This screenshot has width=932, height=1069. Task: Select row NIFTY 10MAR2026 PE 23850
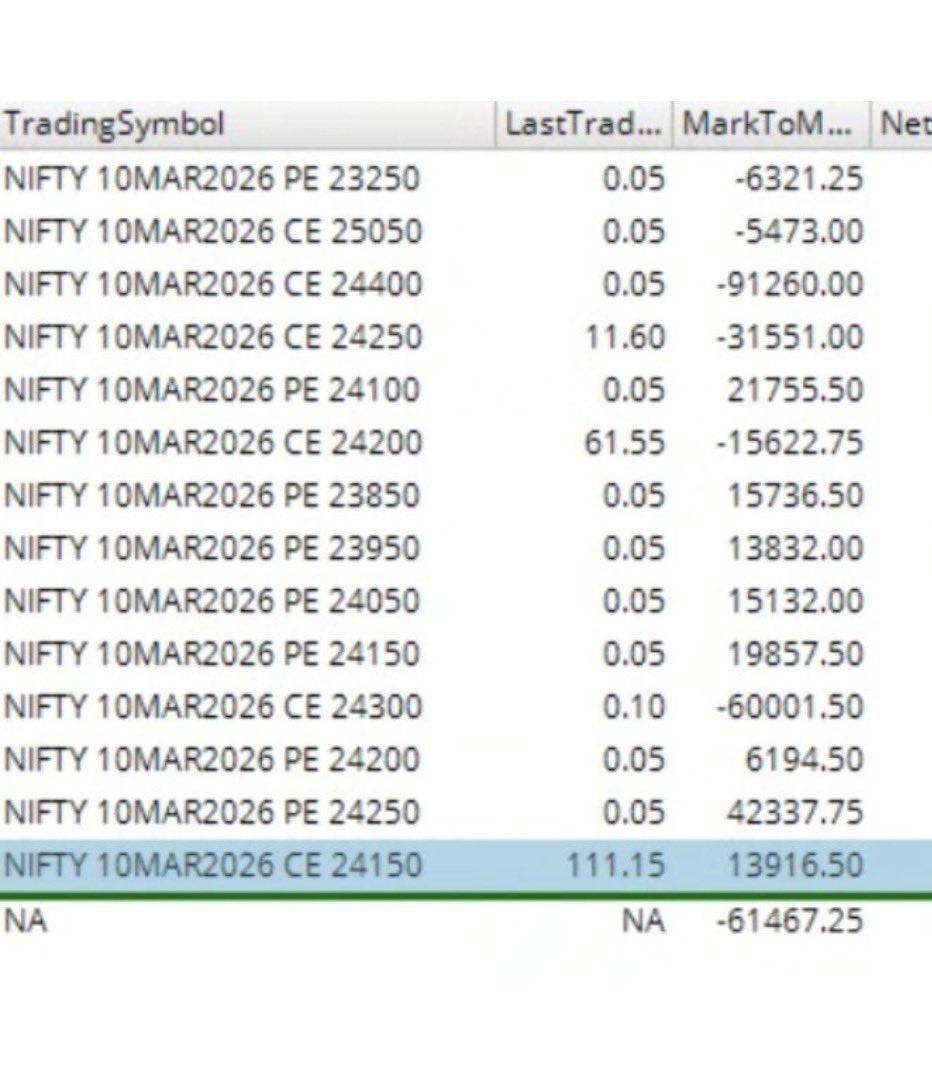coord(466,496)
